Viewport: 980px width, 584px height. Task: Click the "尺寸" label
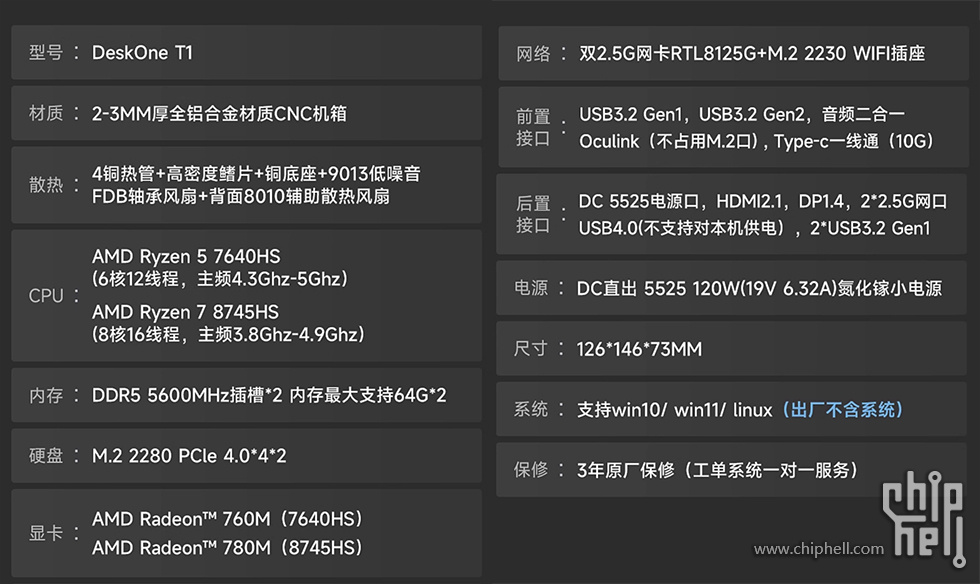coord(531,349)
